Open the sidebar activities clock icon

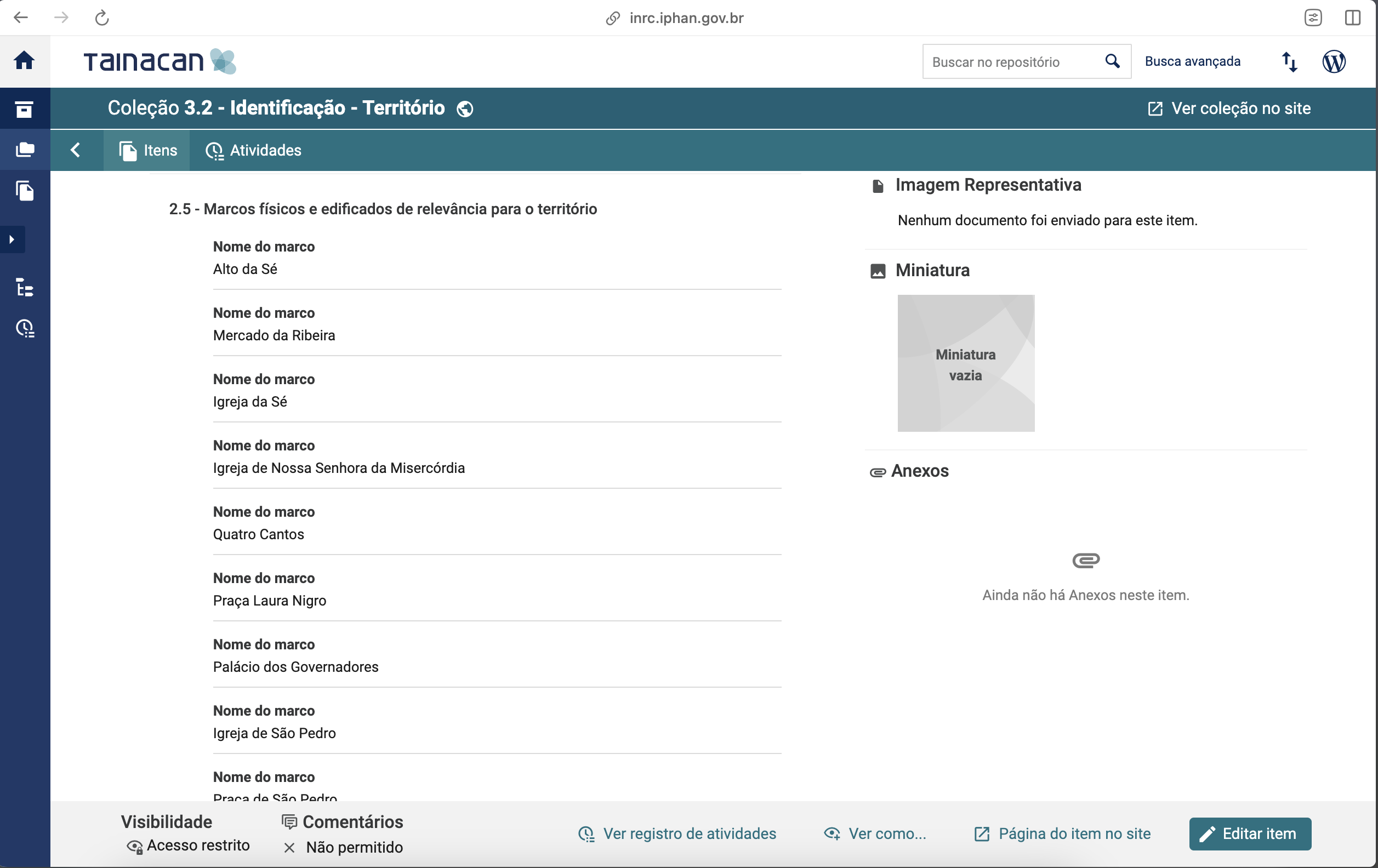[x=25, y=328]
